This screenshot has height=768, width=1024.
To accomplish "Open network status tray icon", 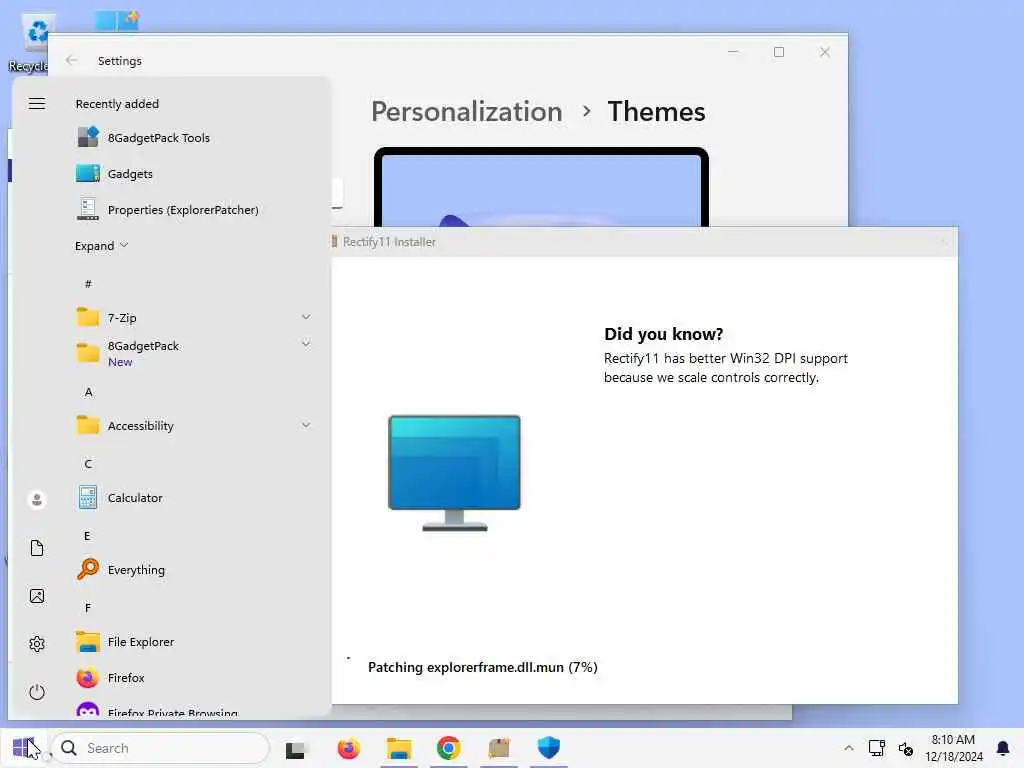I will pyautogui.click(x=876, y=748).
